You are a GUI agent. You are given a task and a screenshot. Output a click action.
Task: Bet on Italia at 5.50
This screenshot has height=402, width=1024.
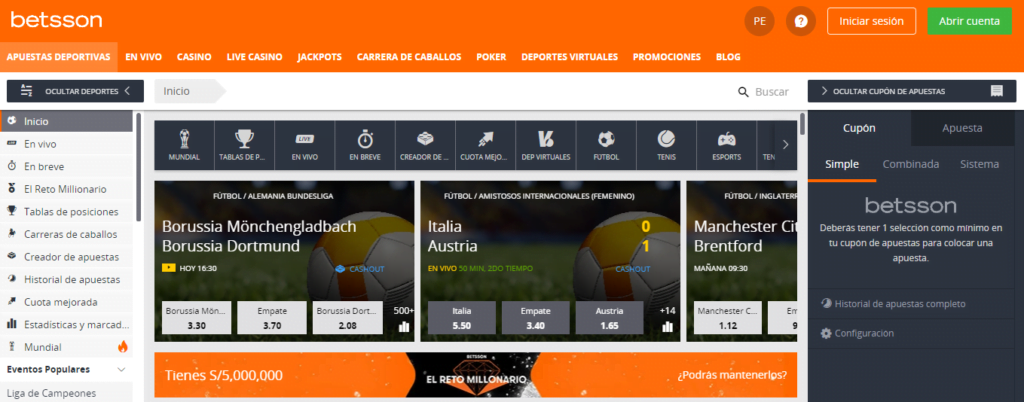(x=461, y=318)
